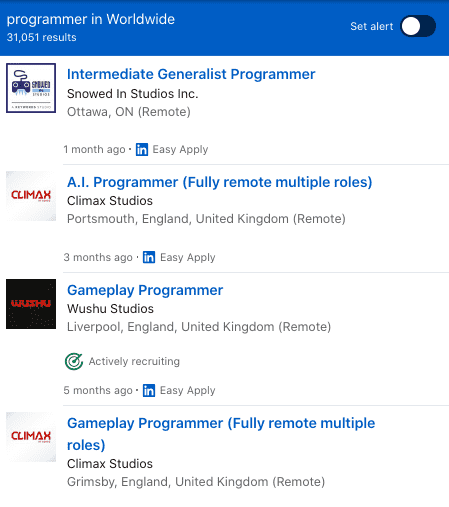Click the Wushu Studios black logo
Screen dimensions: 449x507
(31, 304)
